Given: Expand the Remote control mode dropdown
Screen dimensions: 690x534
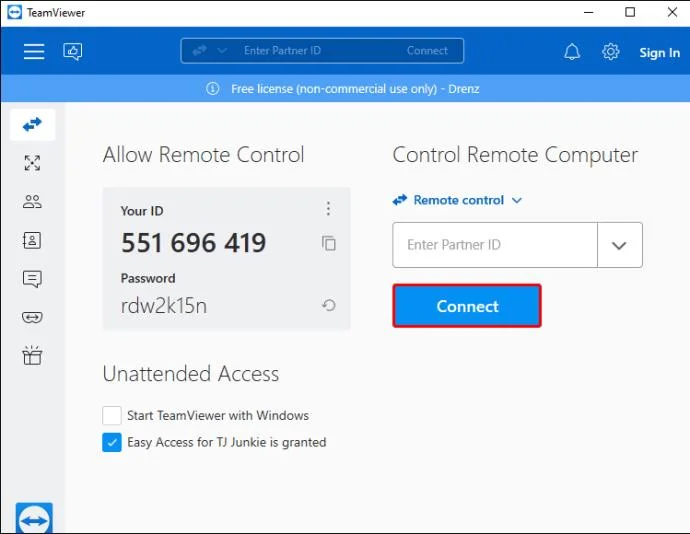Looking at the screenshot, I should (x=457, y=200).
